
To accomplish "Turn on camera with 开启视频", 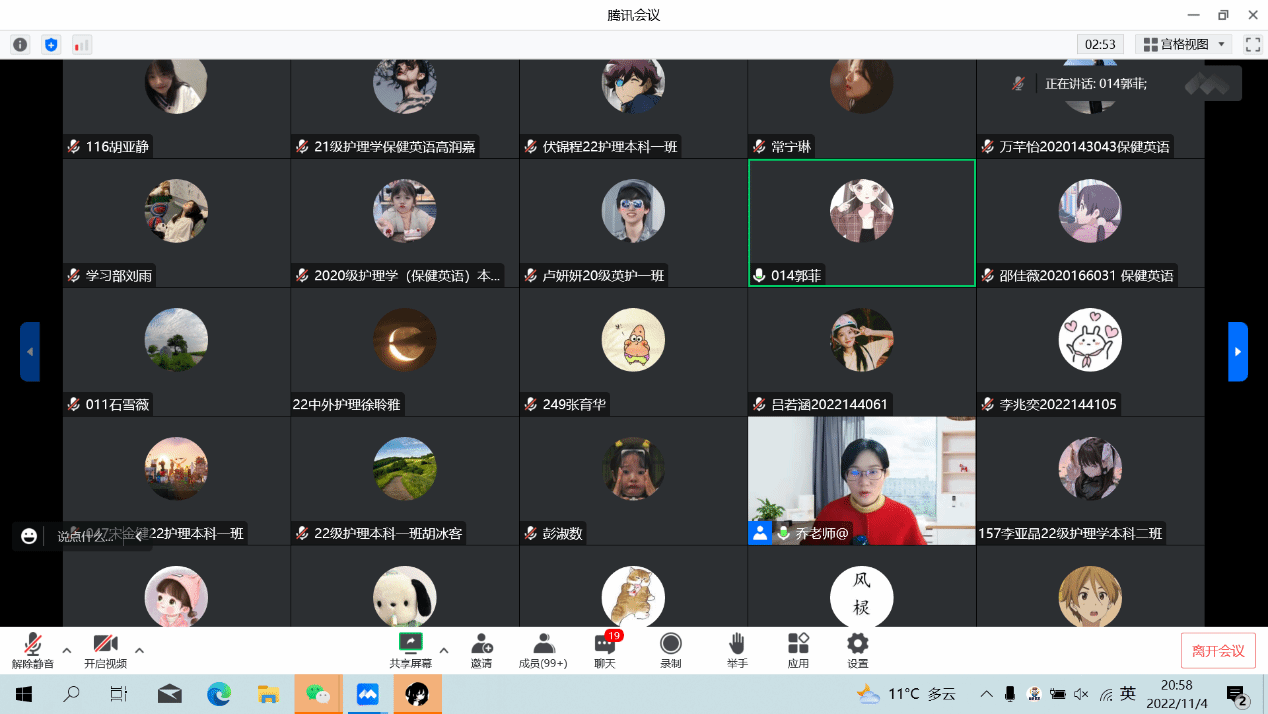I will click(105, 649).
